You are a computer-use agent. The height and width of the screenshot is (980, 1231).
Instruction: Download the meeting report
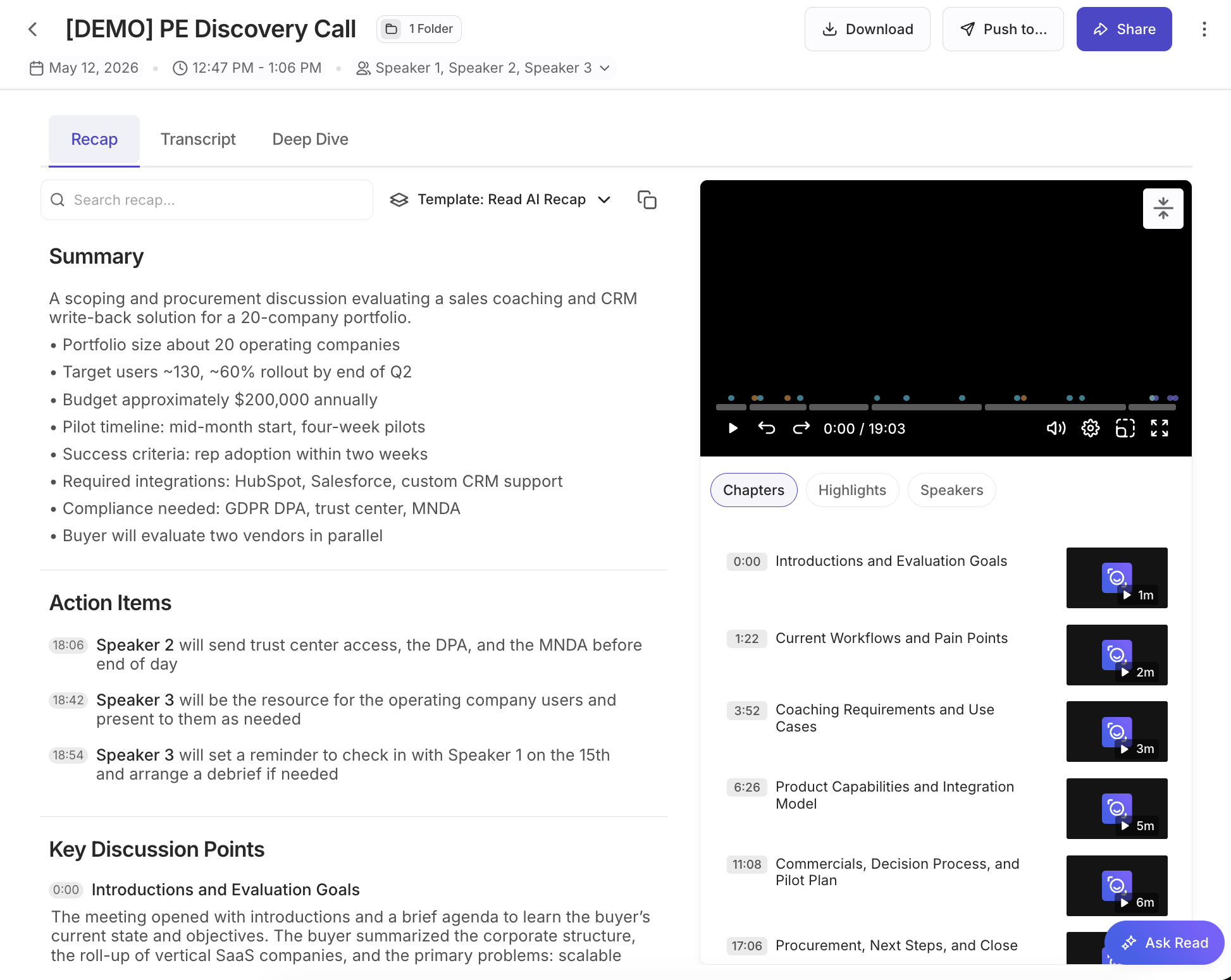tap(867, 29)
